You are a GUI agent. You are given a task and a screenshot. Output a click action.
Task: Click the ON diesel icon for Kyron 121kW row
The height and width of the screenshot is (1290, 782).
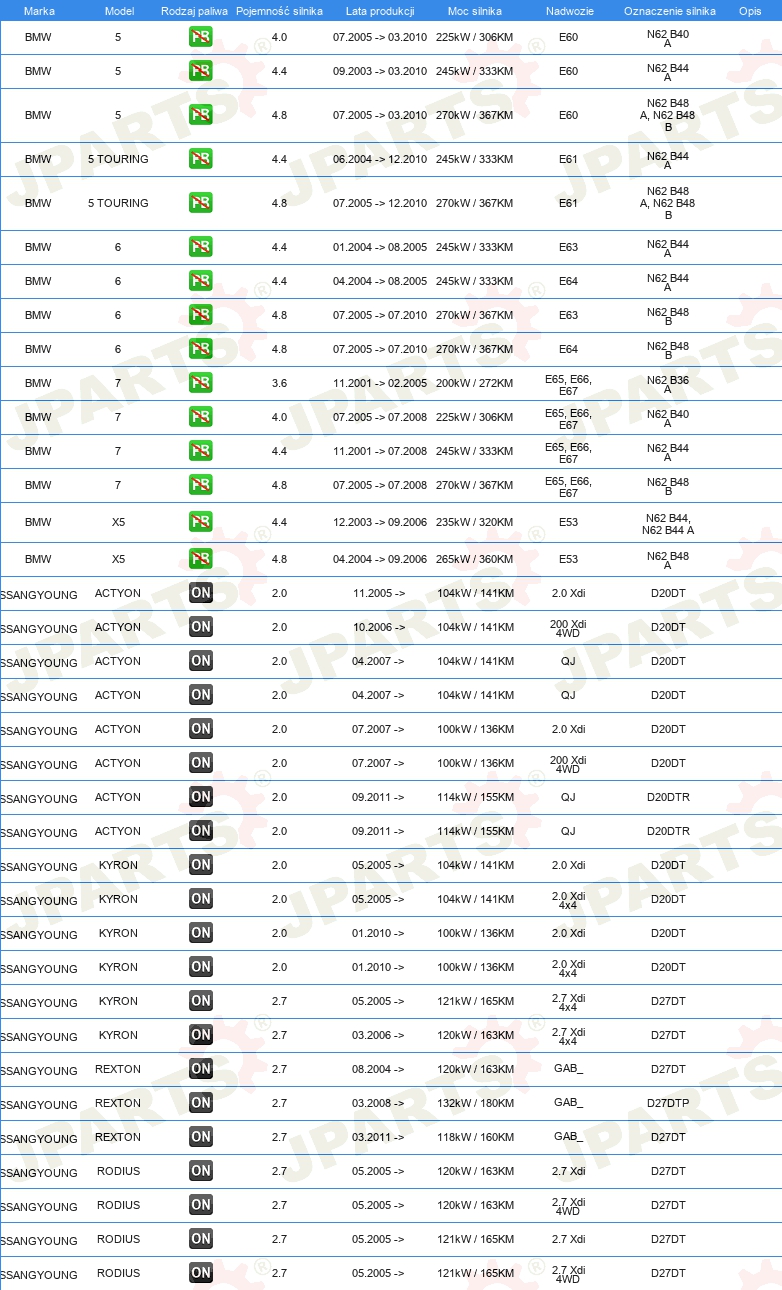click(201, 1001)
